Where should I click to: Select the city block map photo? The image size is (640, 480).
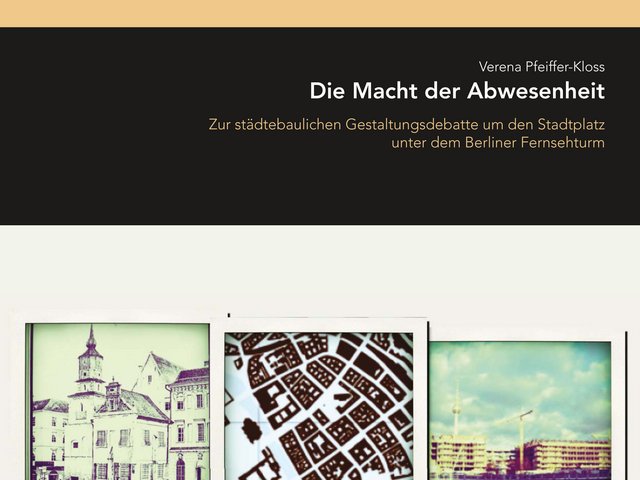pos(319,406)
